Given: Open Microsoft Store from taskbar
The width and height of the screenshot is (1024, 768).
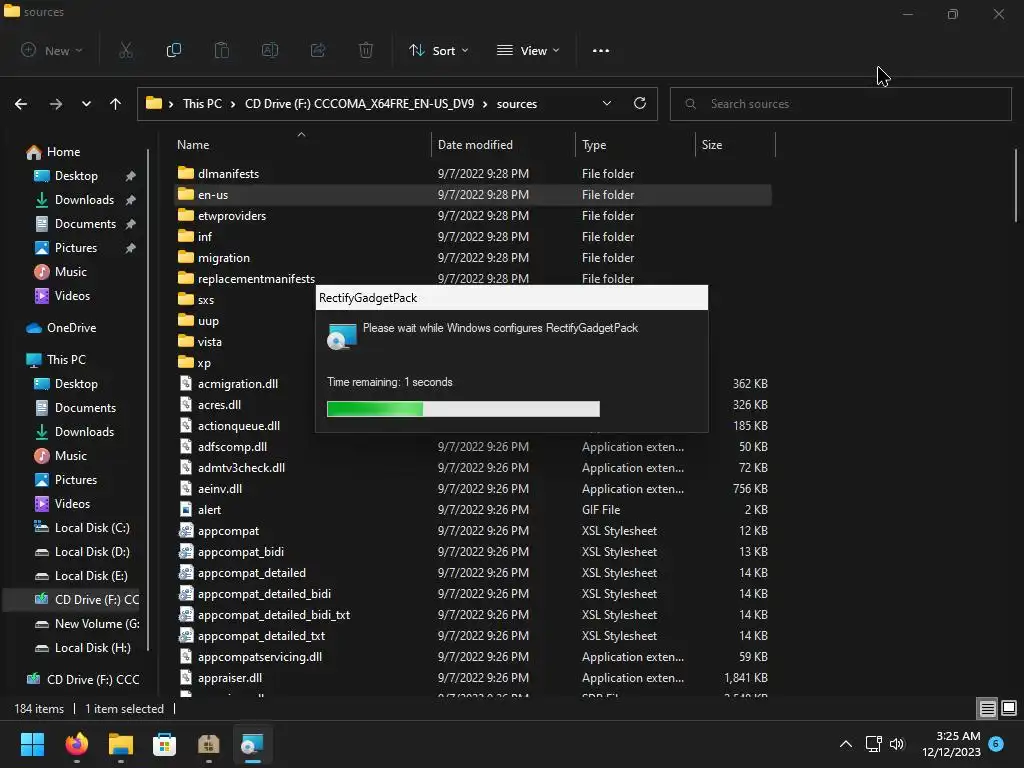Looking at the screenshot, I should tap(165, 744).
